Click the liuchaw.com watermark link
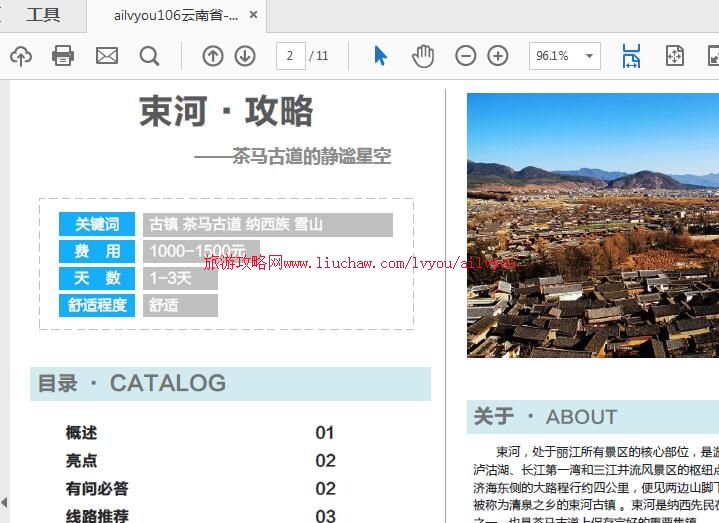This screenshot has height=523, width=719. click(x=360, y=263)
